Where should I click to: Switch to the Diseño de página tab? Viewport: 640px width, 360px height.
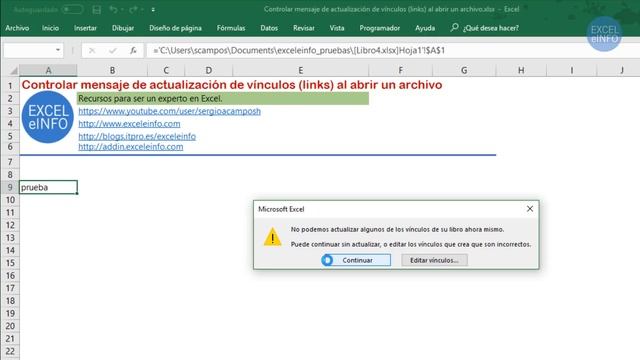(x=175, y=28)
